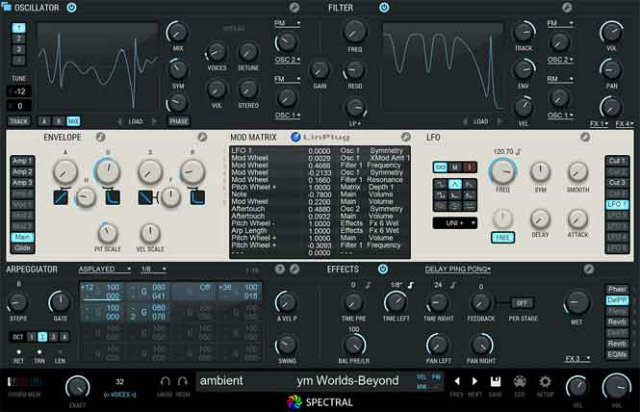This screenshot has height=412, width=640.
Task: Load previous oscillator waveform with left arrow
Action: point(120,121)
